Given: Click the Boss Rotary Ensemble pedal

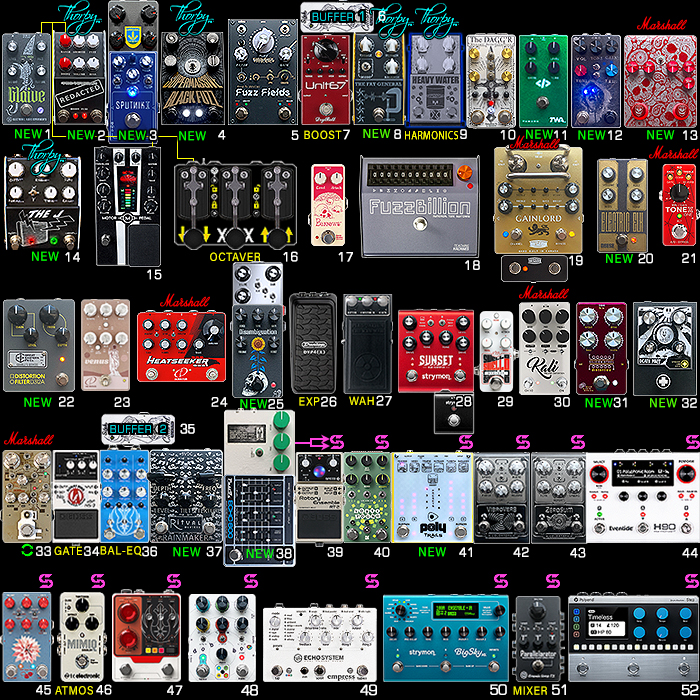Looking at the screenshot, I should (320, 497).
